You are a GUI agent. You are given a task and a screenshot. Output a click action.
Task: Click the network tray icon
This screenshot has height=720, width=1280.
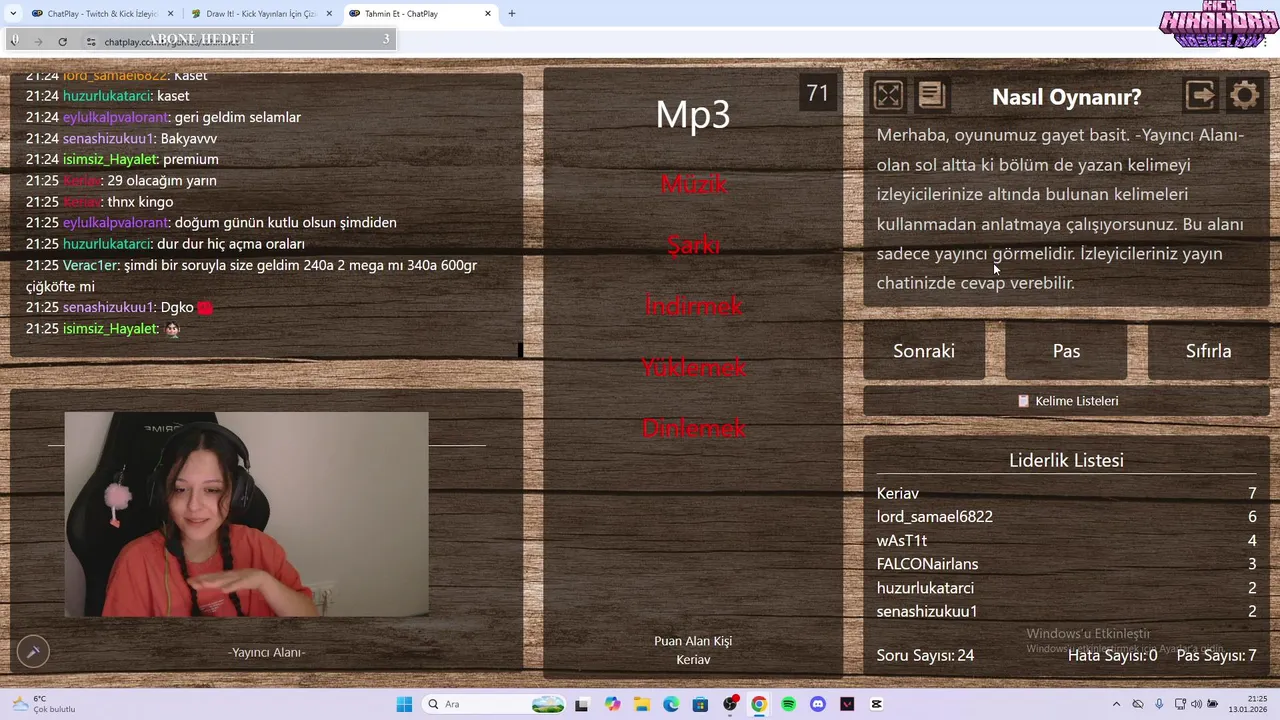tap(1180, 704)
